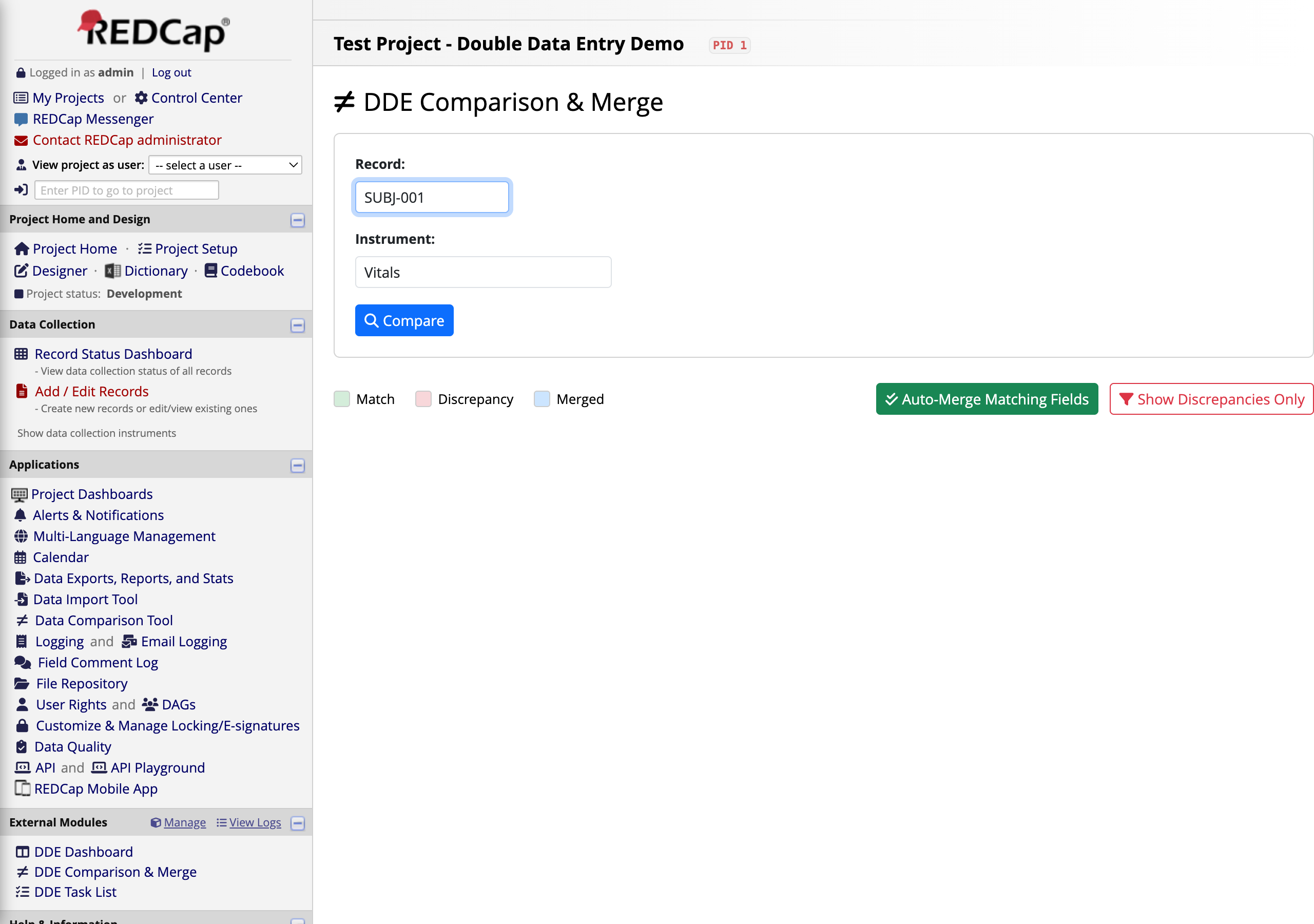Collapse the External Modules section
The image size is (1314, 924).
pos(298,823)
